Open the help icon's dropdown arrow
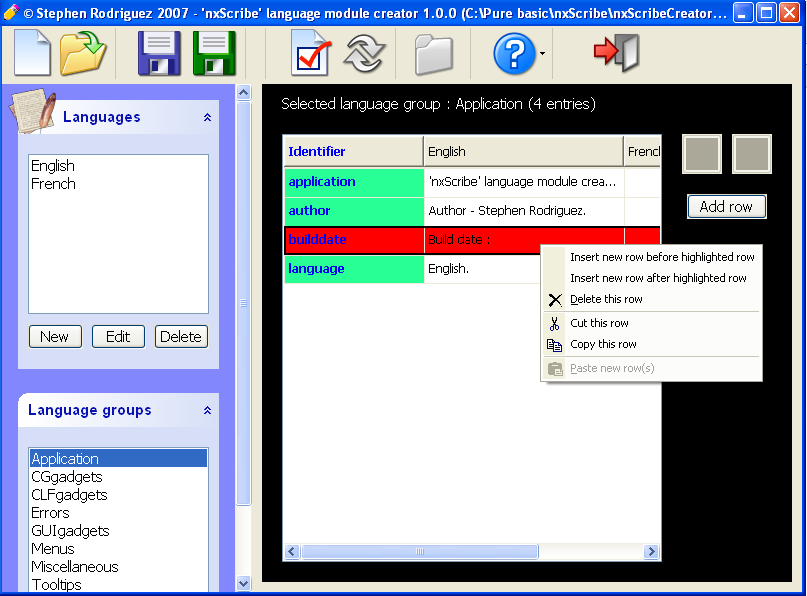The image size is (807, 596). coord(542,54)
